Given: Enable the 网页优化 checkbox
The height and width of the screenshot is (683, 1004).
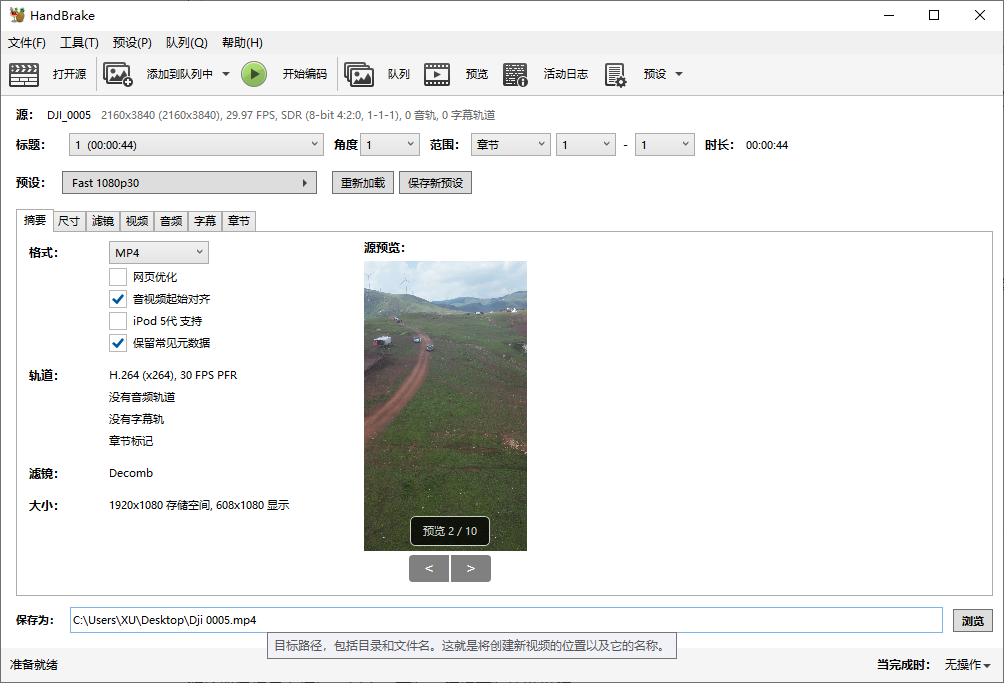Looking at the screenshot, I should pyautogui.click(x=118, y=277).
